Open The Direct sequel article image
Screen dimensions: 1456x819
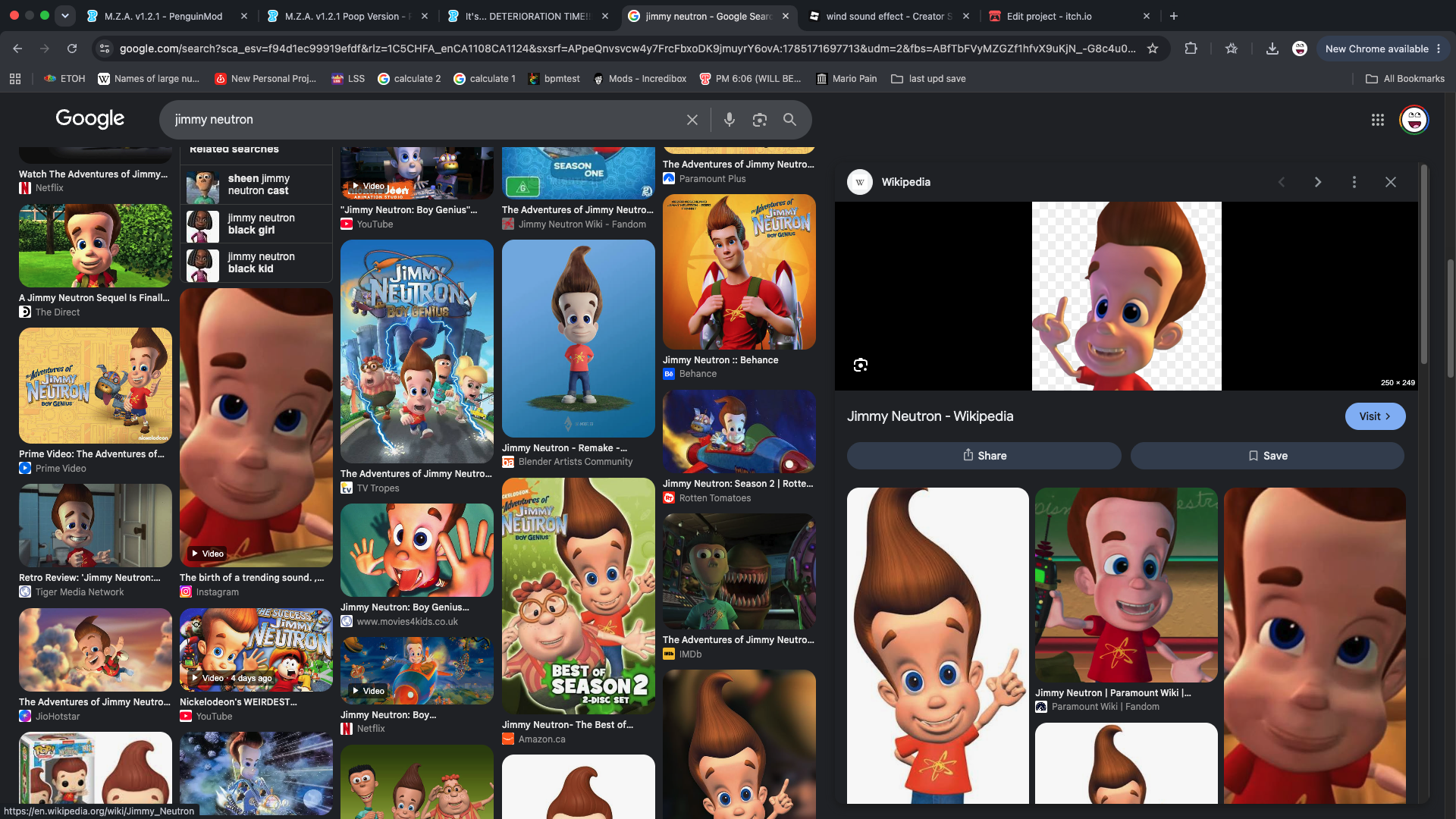point(96,246)
